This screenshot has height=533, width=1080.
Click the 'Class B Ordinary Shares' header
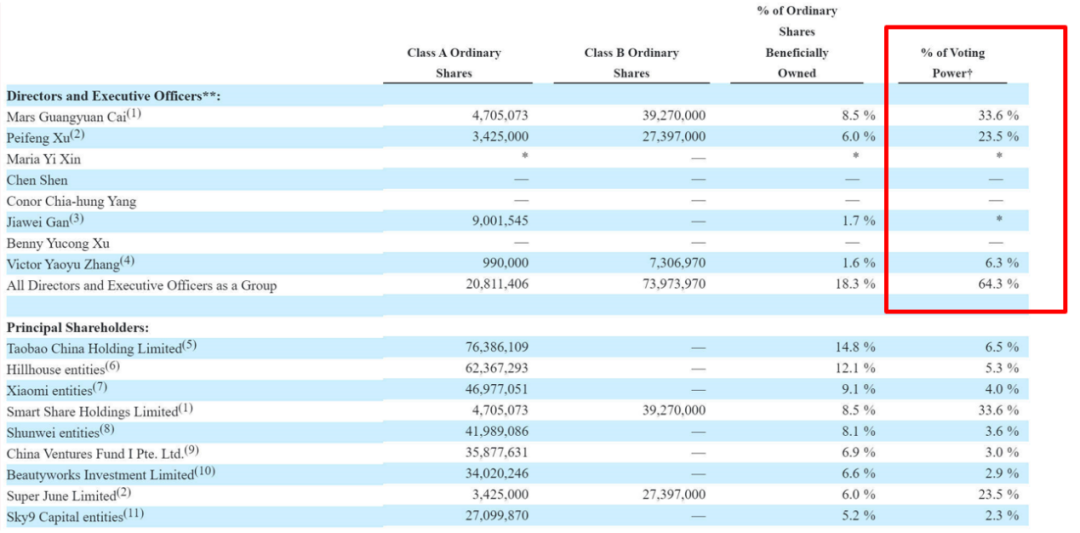point(632,63)
